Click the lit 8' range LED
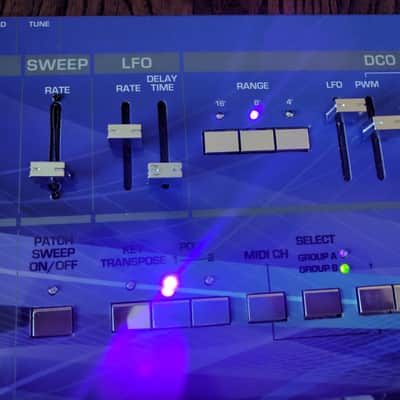Image resolution: width=400 pixels, height=400 pixels. tap(254, 115)
